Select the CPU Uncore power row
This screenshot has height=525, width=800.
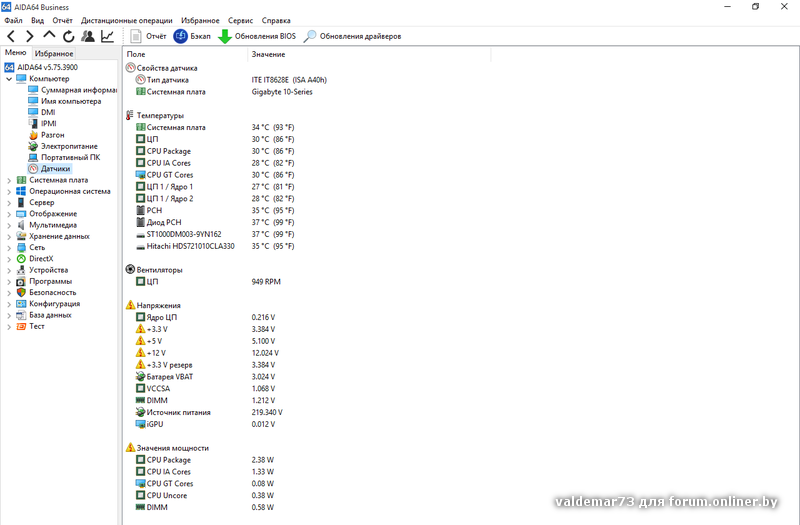click(x=205, y=495)
